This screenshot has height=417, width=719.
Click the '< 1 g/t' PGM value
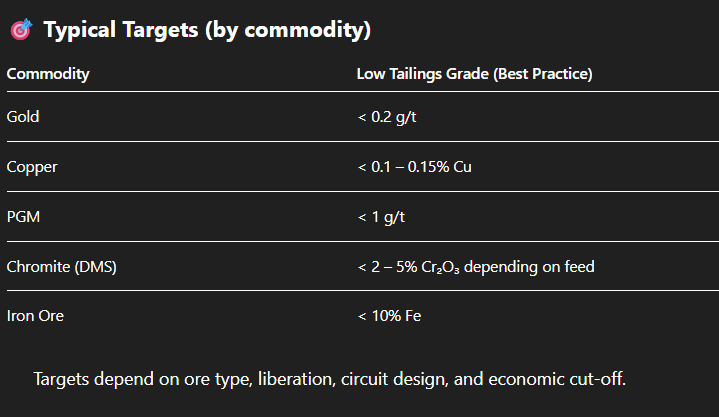coord(381,217)
